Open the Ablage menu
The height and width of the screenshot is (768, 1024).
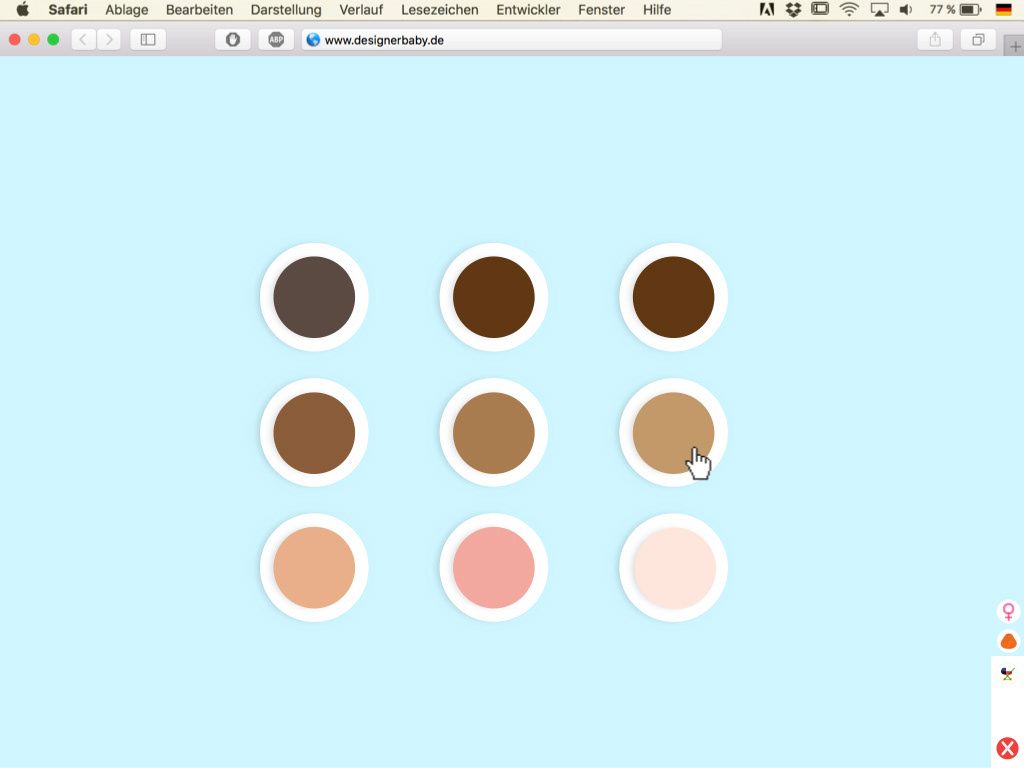tap(127, 10)
